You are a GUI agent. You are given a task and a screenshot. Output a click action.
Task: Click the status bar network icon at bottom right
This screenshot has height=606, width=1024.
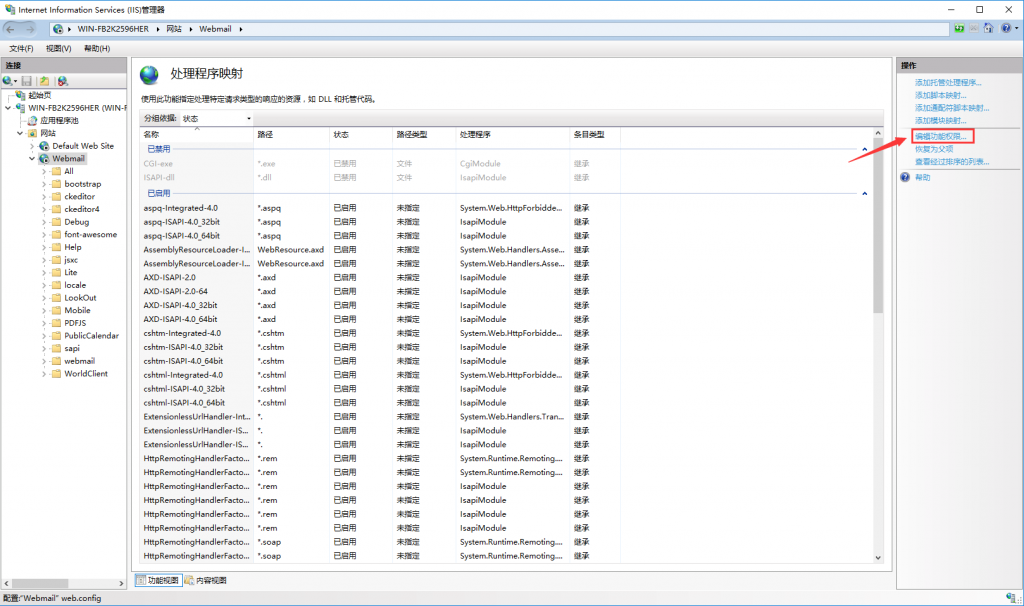pos(1012,598)
